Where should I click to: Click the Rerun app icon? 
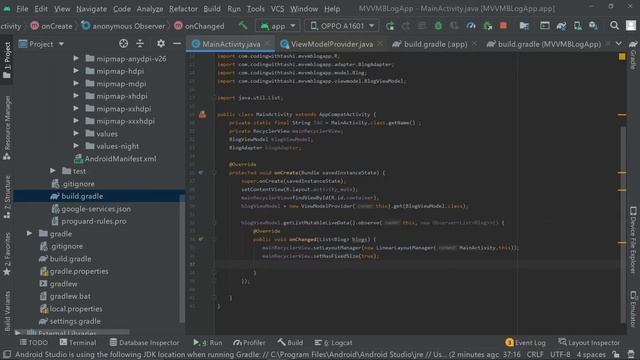(x=390, y=26)
